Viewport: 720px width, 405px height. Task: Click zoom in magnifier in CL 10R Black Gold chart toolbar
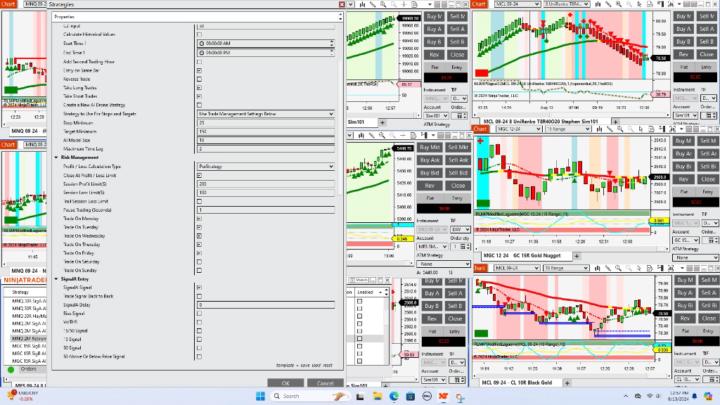pos(619,268)
